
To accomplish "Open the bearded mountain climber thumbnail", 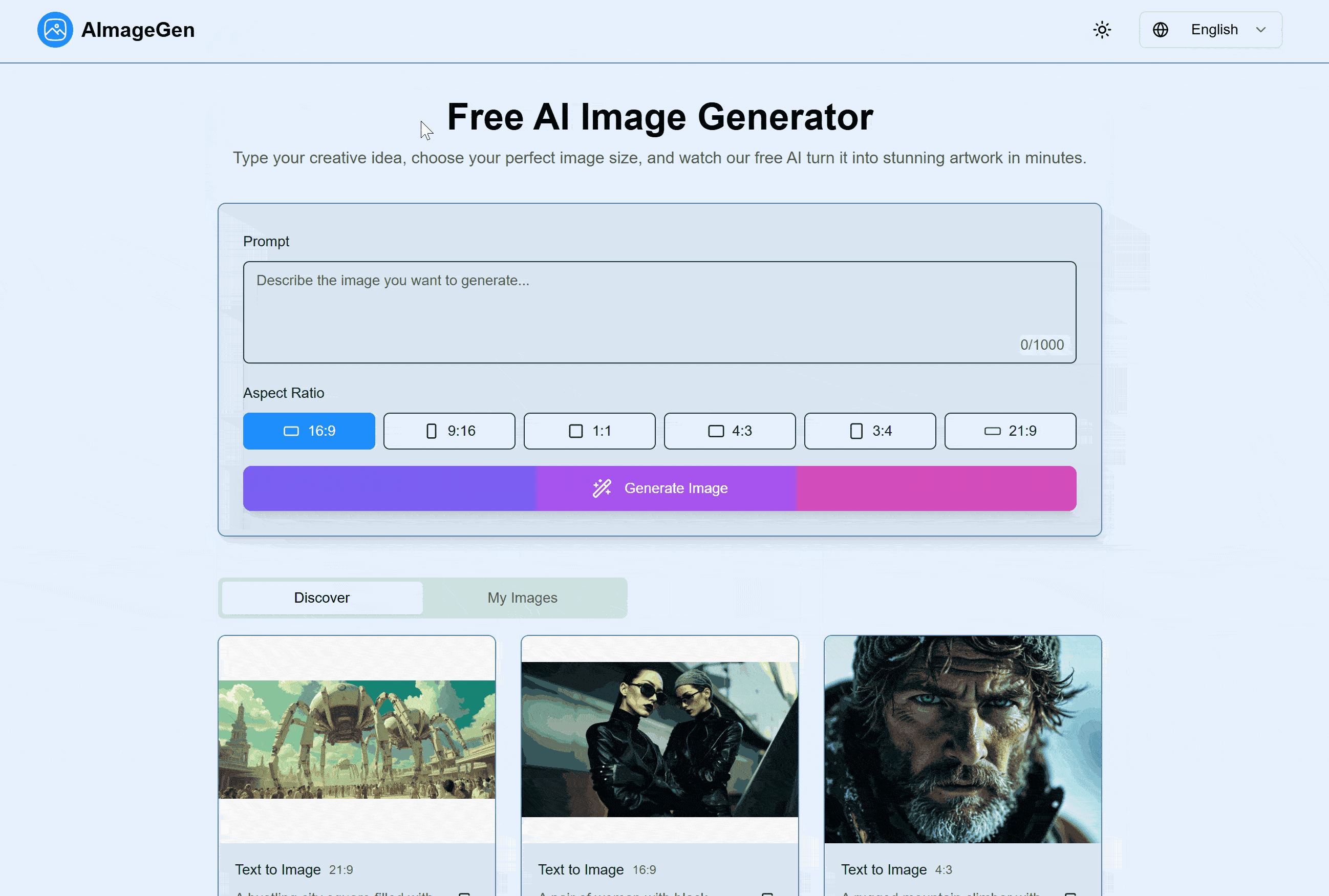I will point(961,738).
